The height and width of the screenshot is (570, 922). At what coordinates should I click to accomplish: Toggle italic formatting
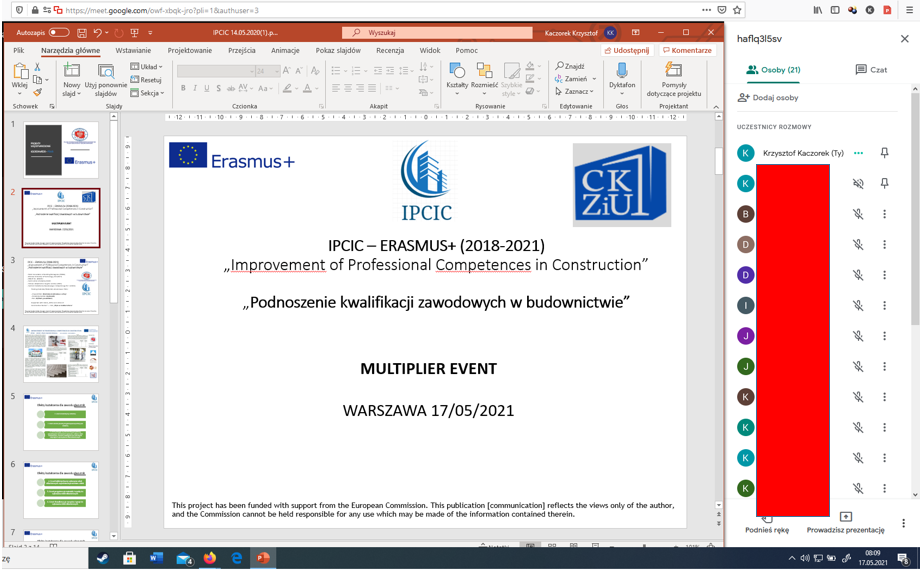[x=195, y=88]
